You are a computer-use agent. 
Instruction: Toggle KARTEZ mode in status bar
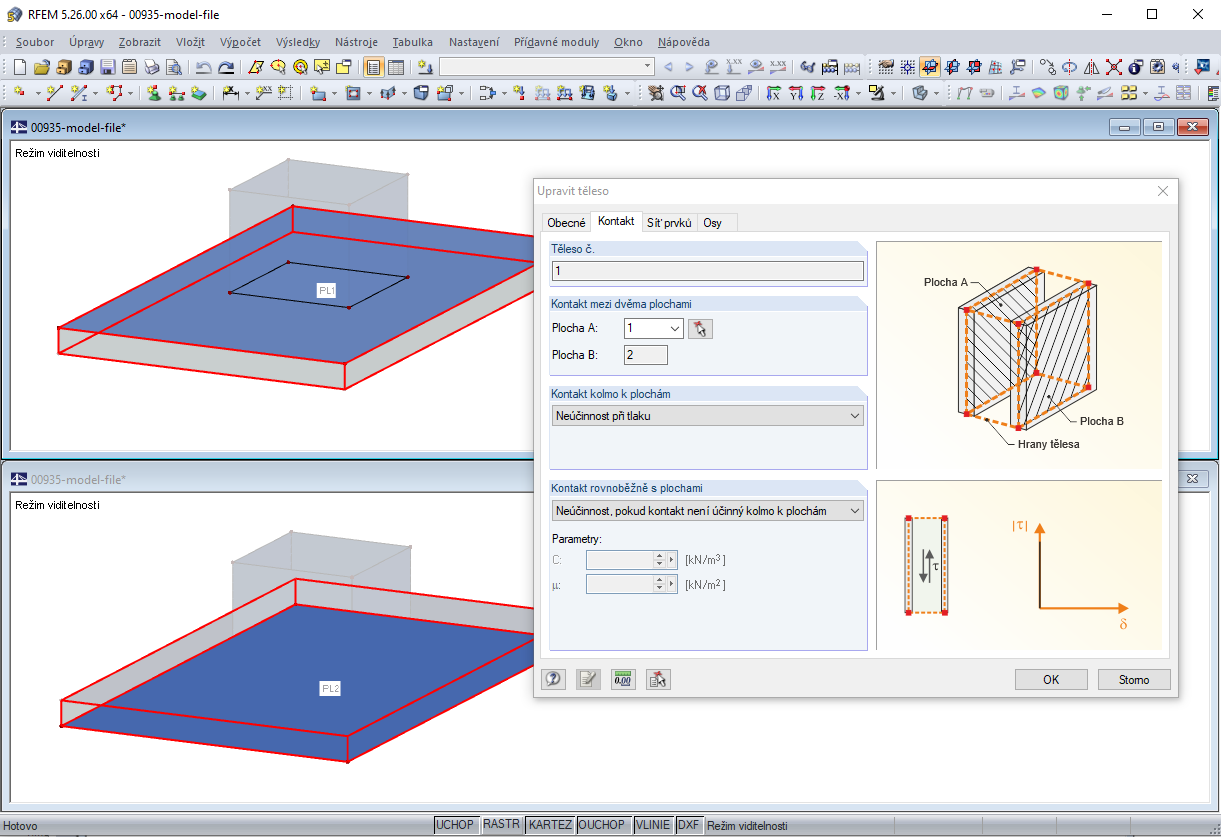coord(550,826)
